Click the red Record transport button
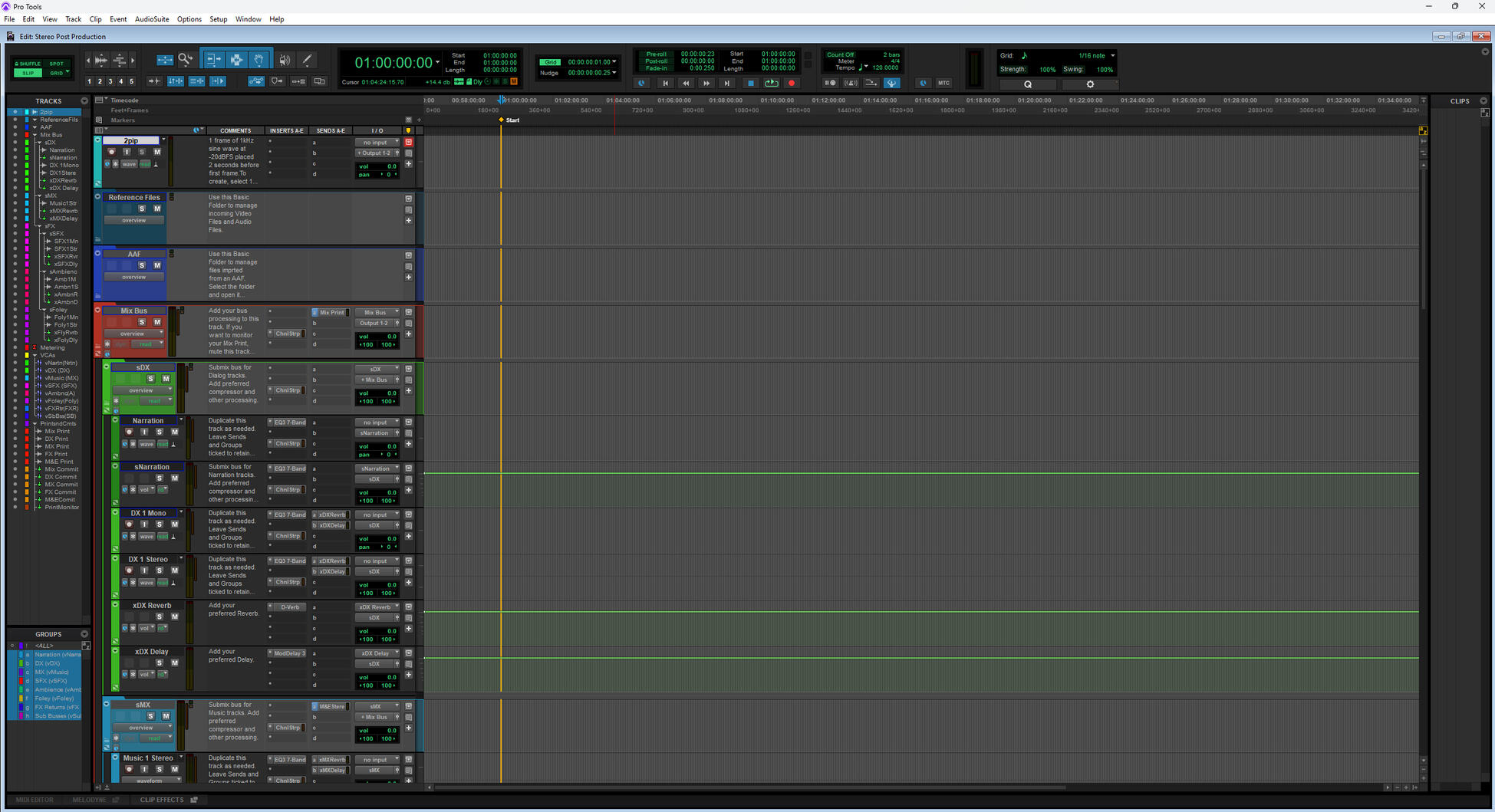This screenshot has width=1495, height=812. (792, 83)
